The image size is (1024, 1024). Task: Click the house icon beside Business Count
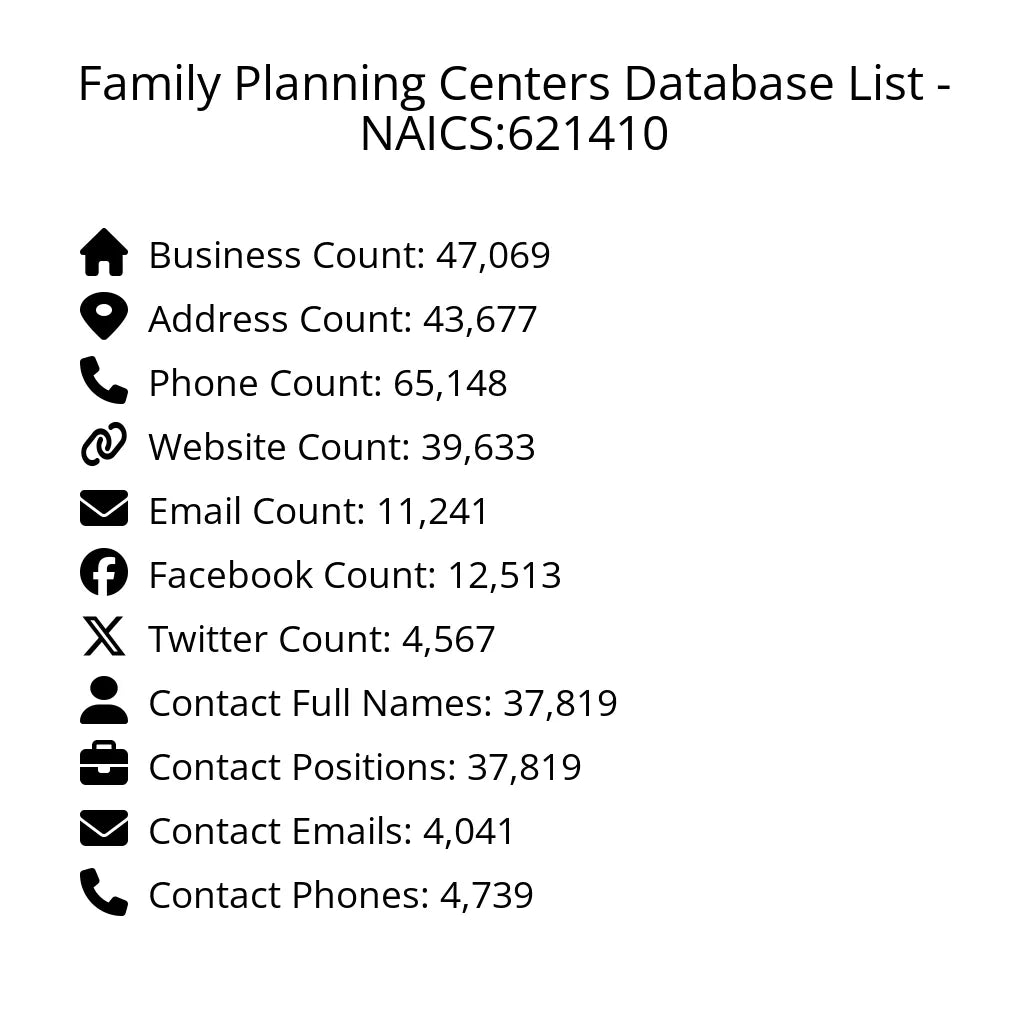click(x=104, y=253)
